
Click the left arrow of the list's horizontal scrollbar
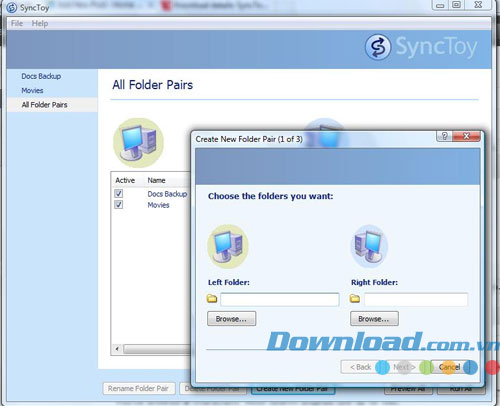pyautogui.click(x=117, y=349)
